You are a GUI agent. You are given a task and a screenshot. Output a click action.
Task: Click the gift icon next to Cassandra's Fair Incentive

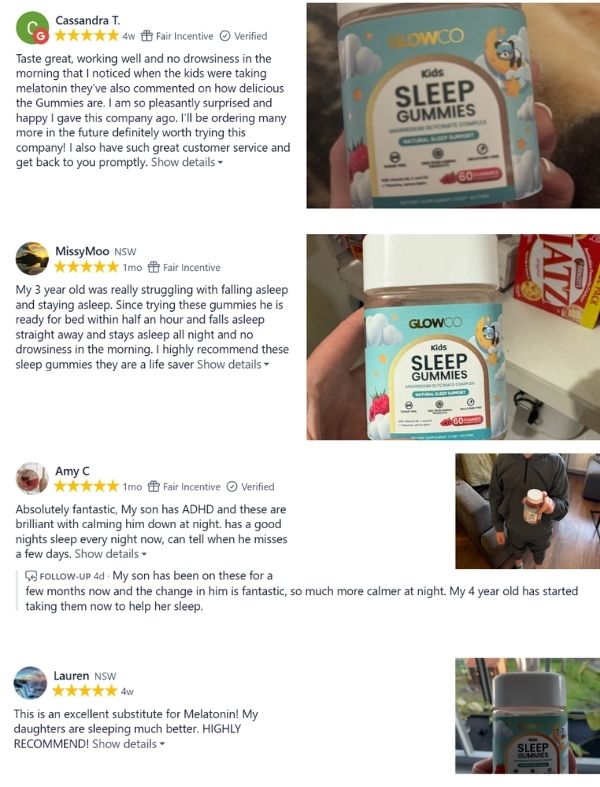(147, 36)
